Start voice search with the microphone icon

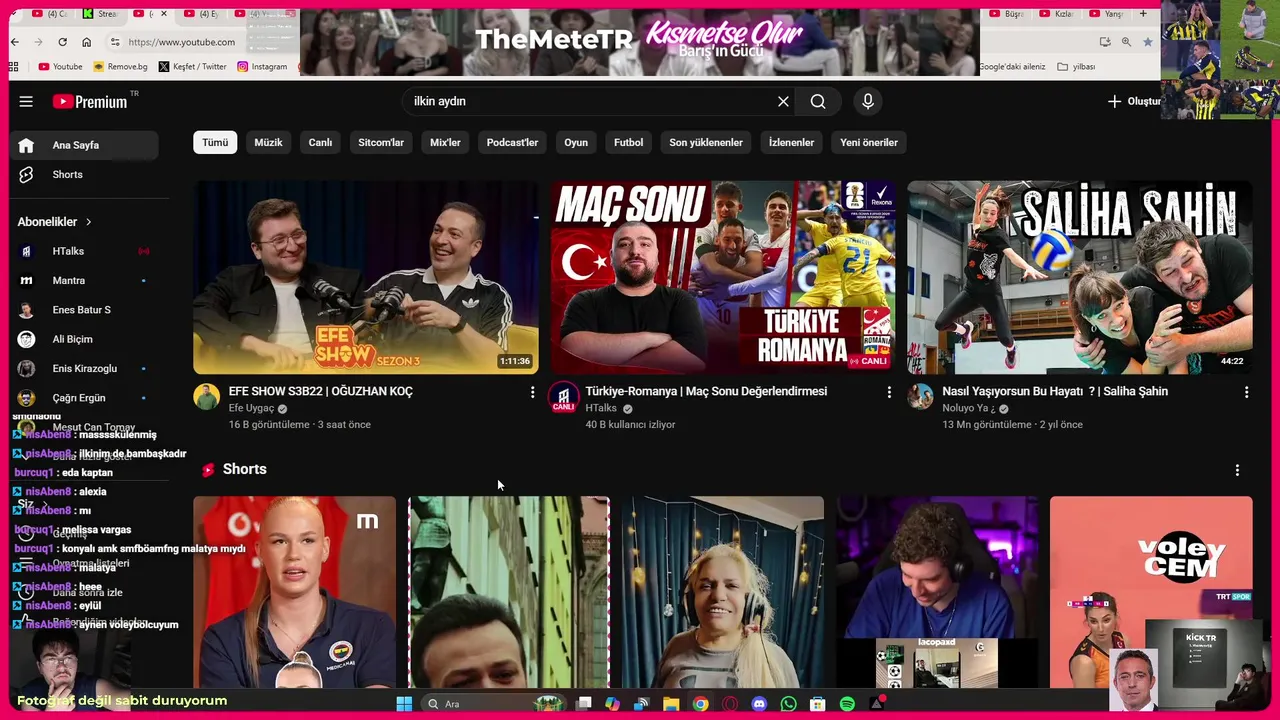click(868, 101)
